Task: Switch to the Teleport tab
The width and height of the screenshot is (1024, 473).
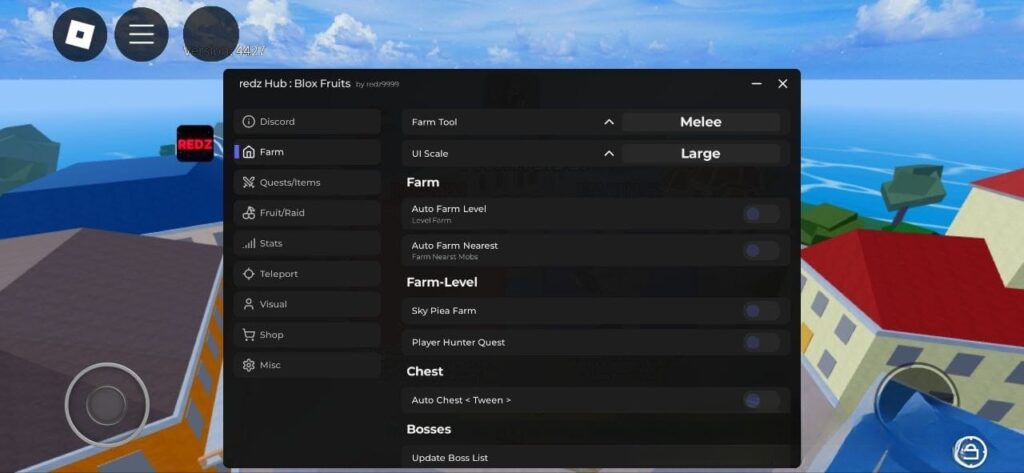Action: click(x=307, y=274)
